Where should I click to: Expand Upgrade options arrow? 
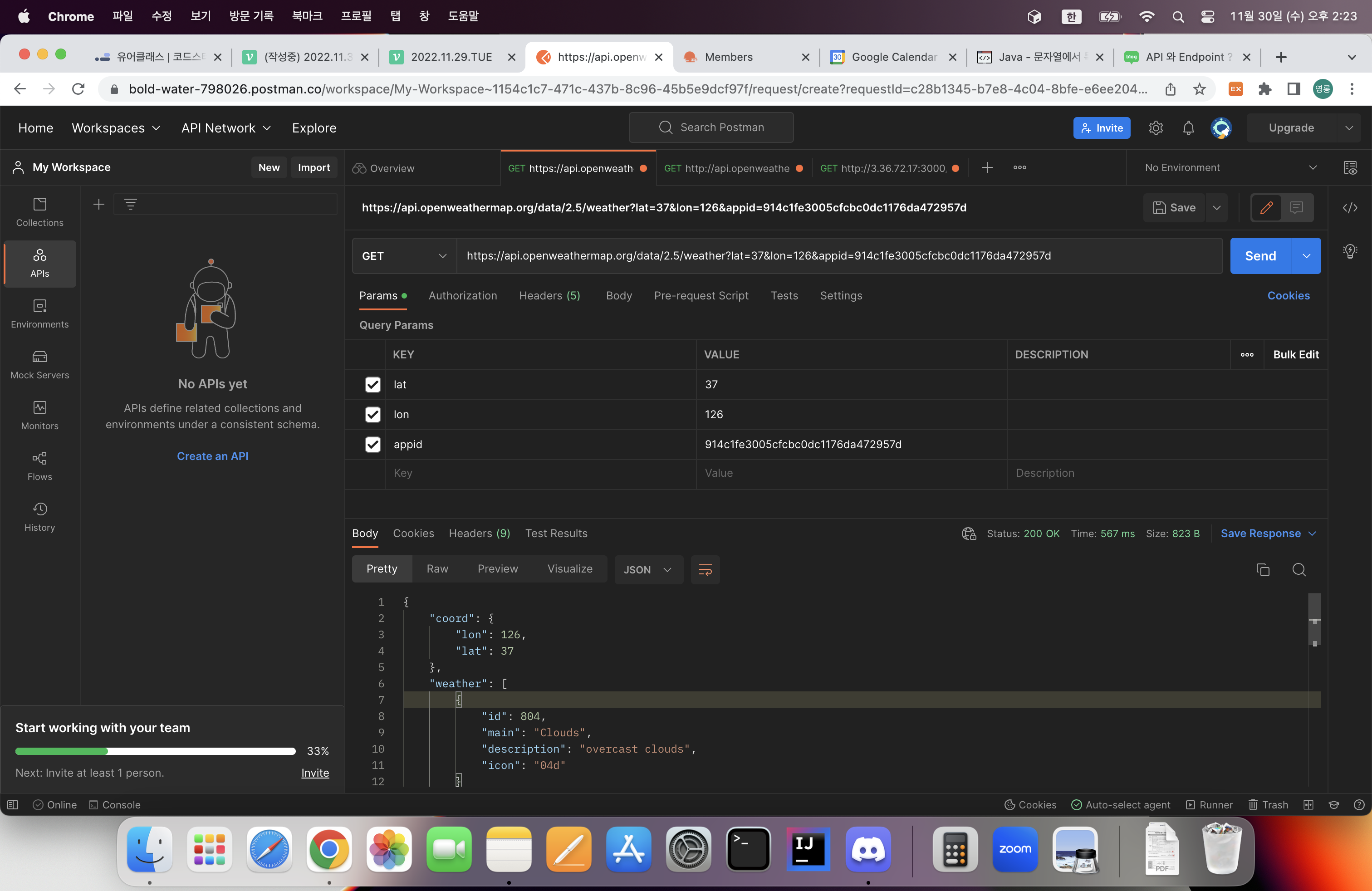[1348, 128]
